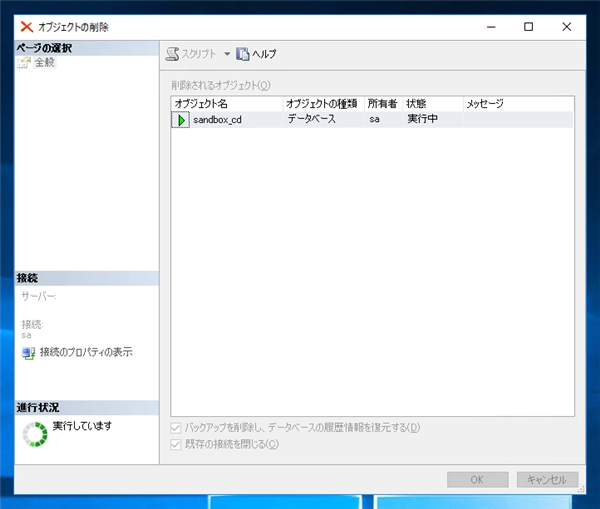
Task: Toggle delete backup and history checkbox
Action: (x=176, y=428)
